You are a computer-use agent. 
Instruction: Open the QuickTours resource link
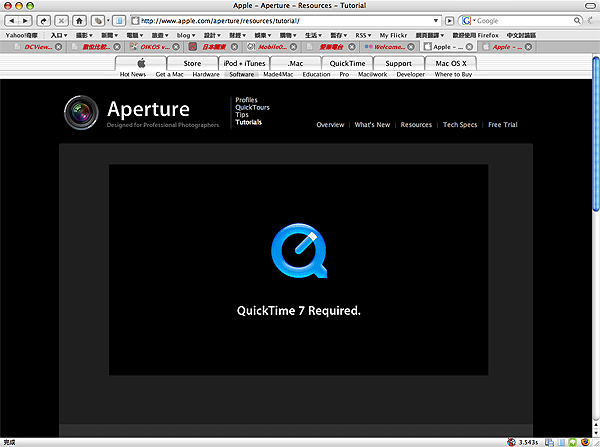[x=252, y=107]
